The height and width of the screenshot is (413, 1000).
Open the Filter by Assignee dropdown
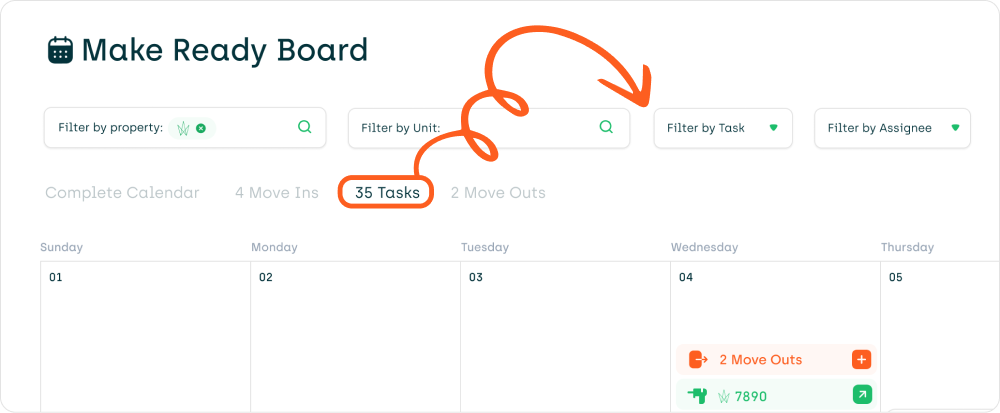(x=892, y=128)
